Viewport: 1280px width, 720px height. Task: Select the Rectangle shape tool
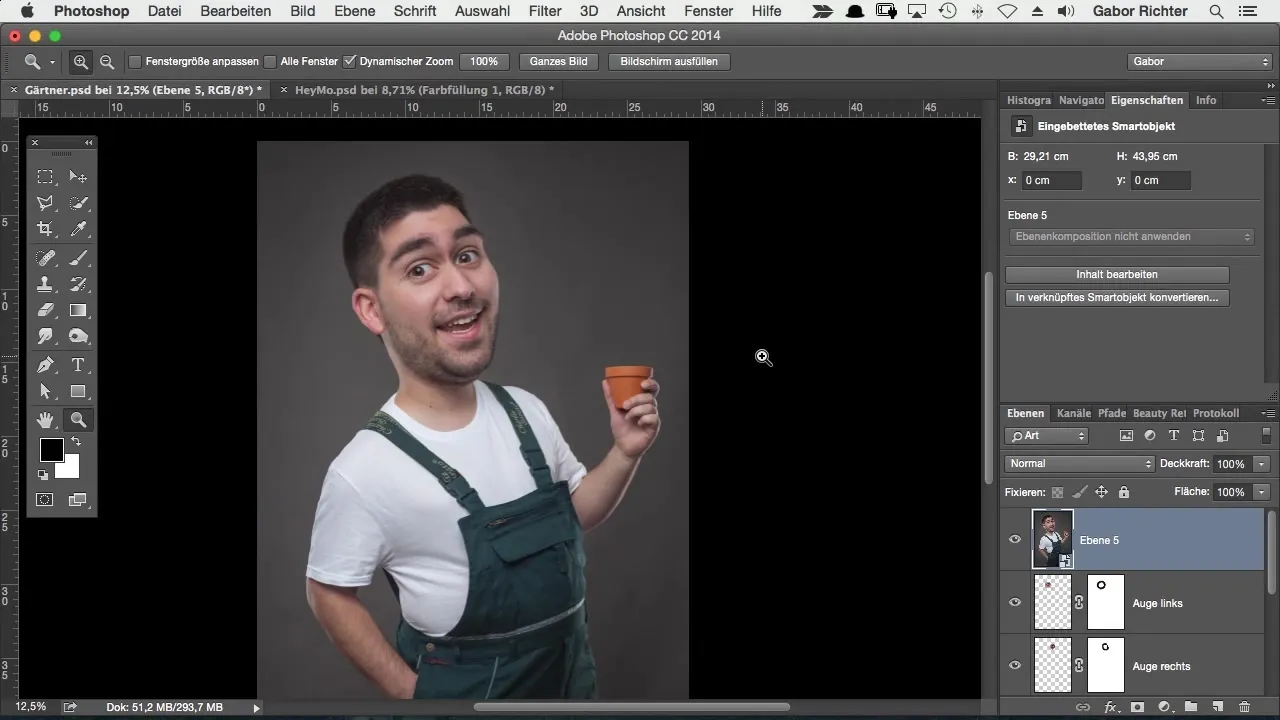point(78,391)
